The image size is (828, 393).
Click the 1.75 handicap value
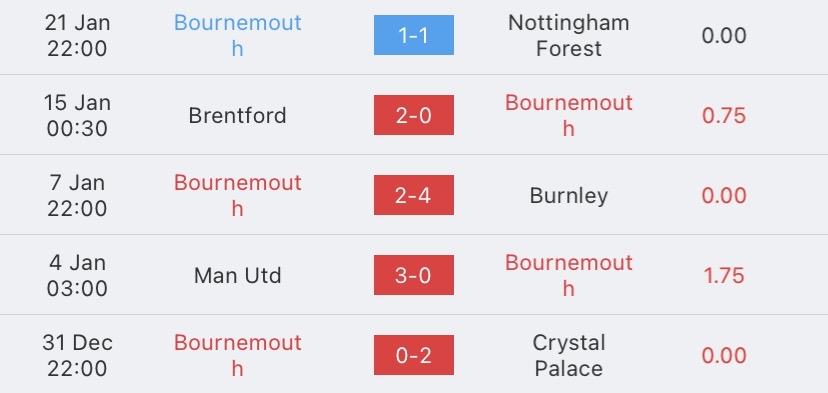[724, 276]
